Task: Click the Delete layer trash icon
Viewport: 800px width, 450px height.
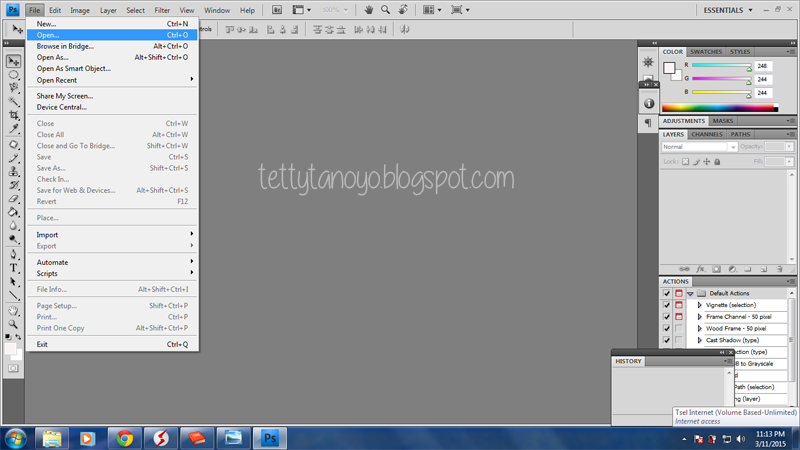Action: pos(779,268)
